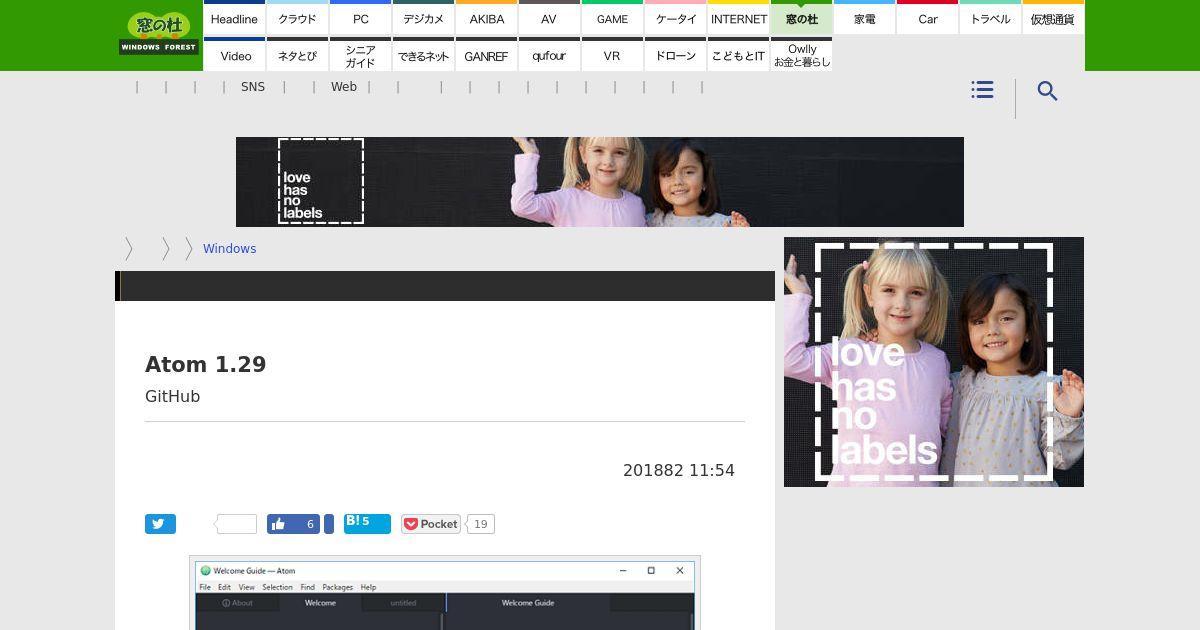Open the 家電 site tab

pyautogui.click(x=864, y=18)
